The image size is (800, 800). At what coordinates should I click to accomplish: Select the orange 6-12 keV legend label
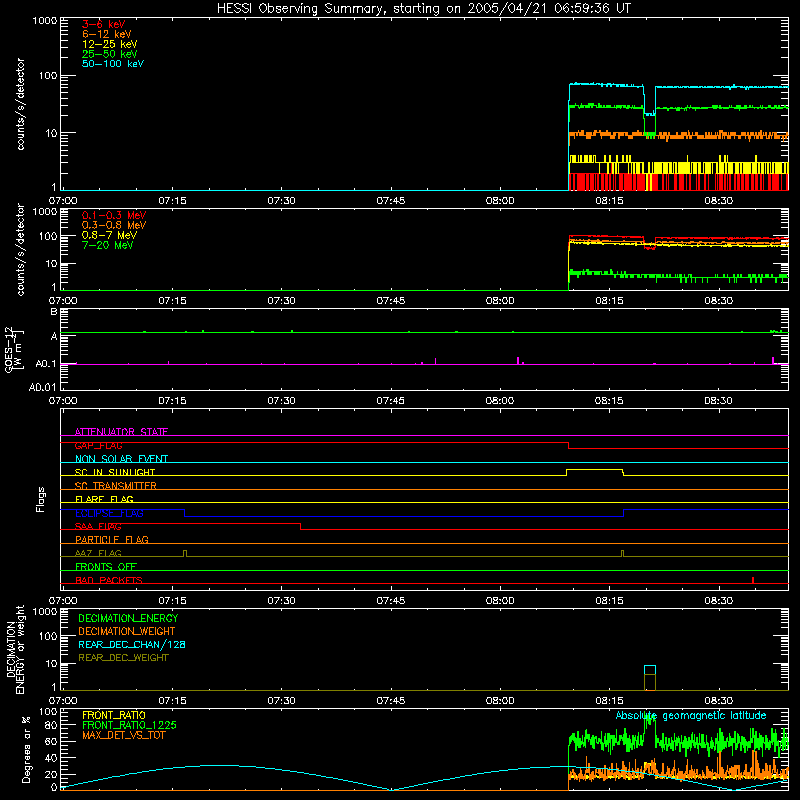pyautogui.click(x=107, y=34)
